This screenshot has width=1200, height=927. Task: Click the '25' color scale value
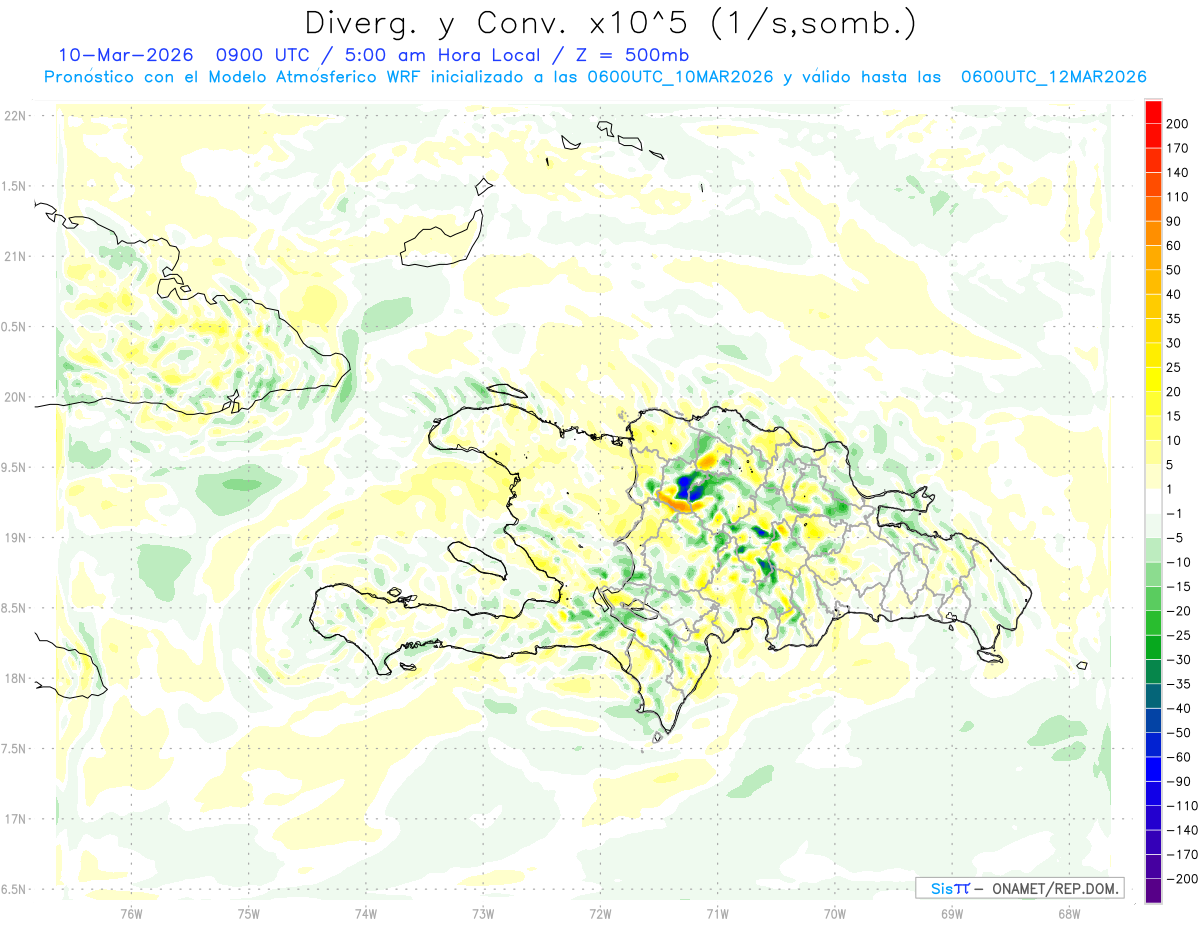point(1173,368)
